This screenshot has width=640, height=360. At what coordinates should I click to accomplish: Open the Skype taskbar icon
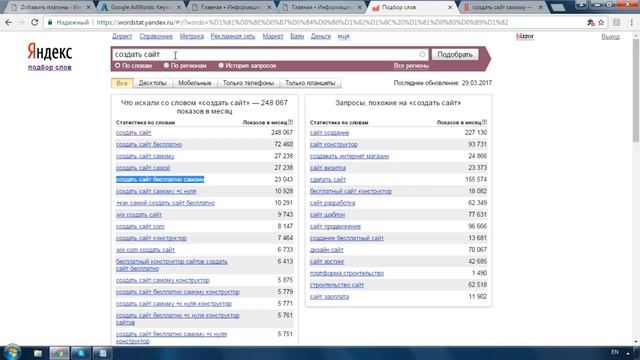coord(81,353)
